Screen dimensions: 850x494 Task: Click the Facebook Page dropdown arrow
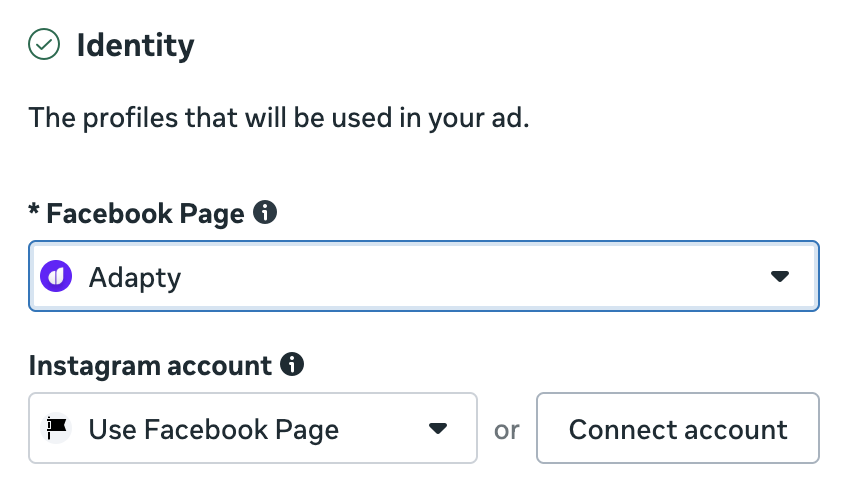[780, 276]
